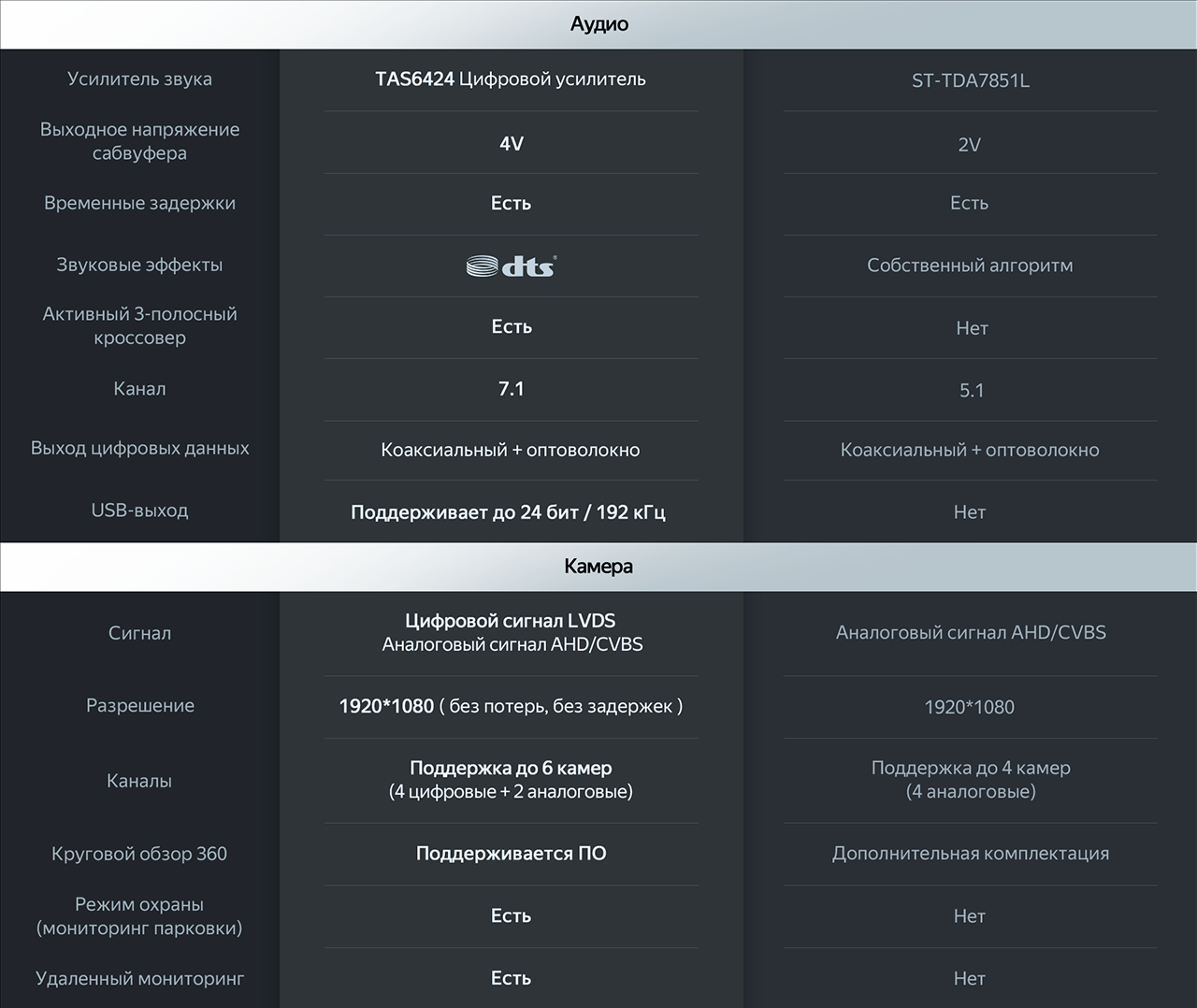Click Поддерживает до 24 бит / 192 кГц

(508, 512)
